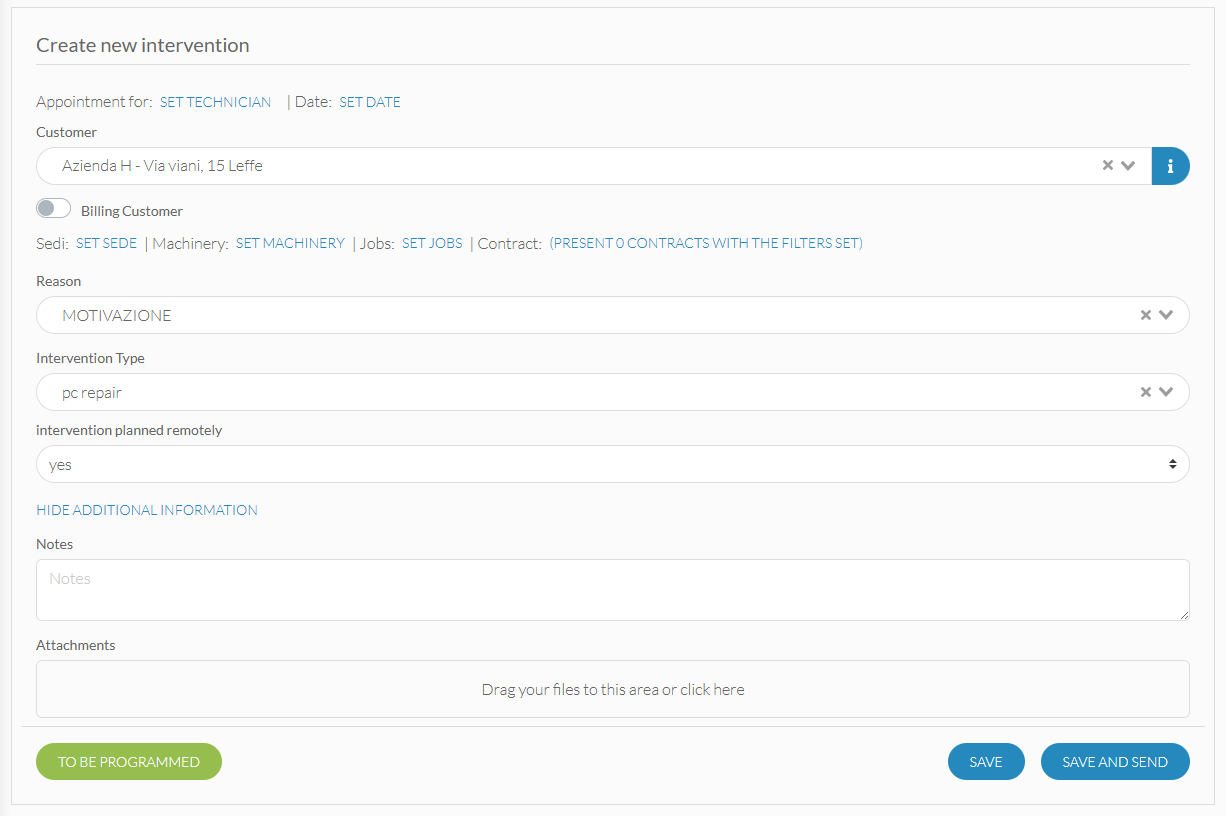The image size is (1226, 816).
Task: Click the SET SEDE link
Action: [106, 243]
